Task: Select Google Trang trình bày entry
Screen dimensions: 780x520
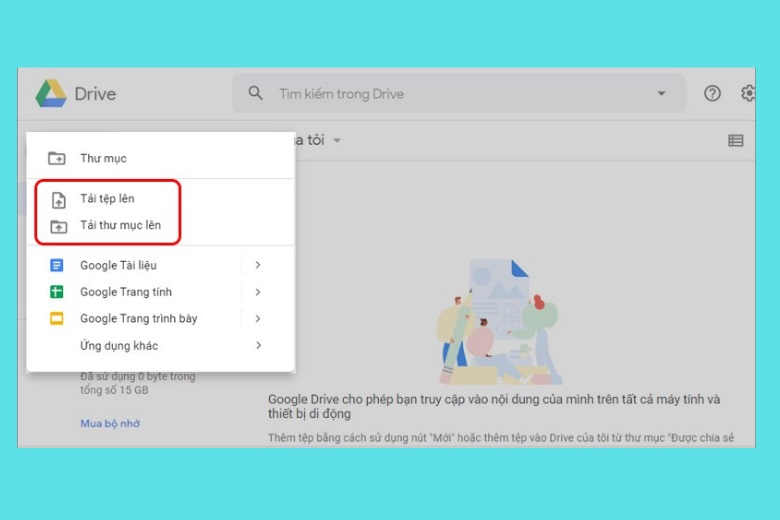Action: (161, 318)
